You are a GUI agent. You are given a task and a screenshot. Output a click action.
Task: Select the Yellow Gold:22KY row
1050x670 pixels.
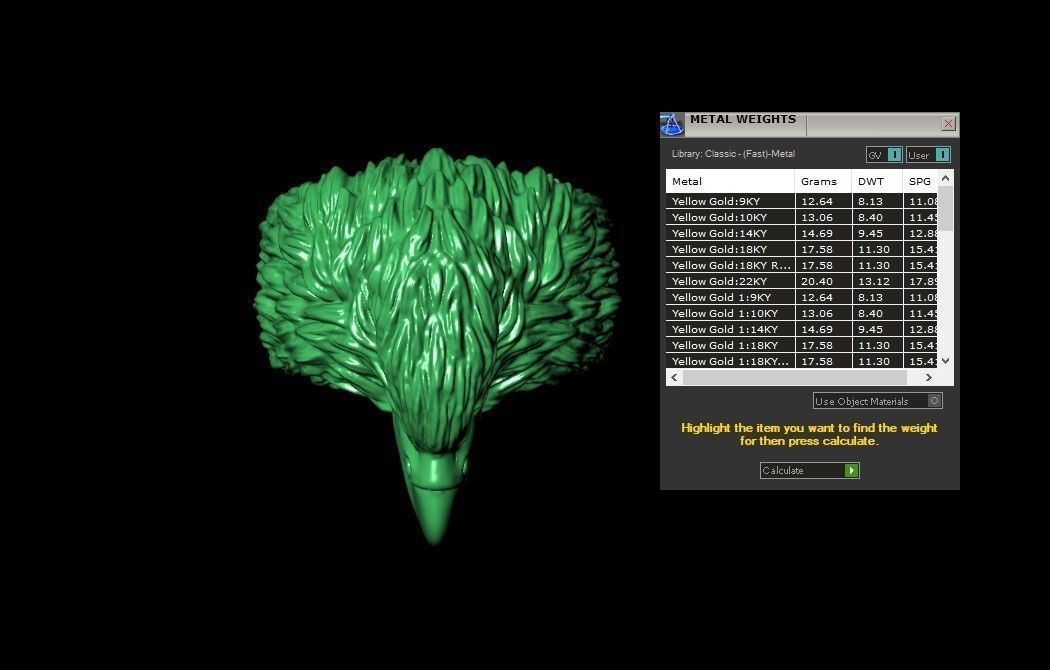(x=802, y=281)
